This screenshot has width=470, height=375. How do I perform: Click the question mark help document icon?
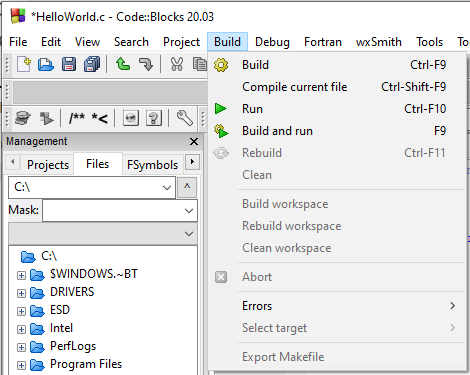(154, 118)
